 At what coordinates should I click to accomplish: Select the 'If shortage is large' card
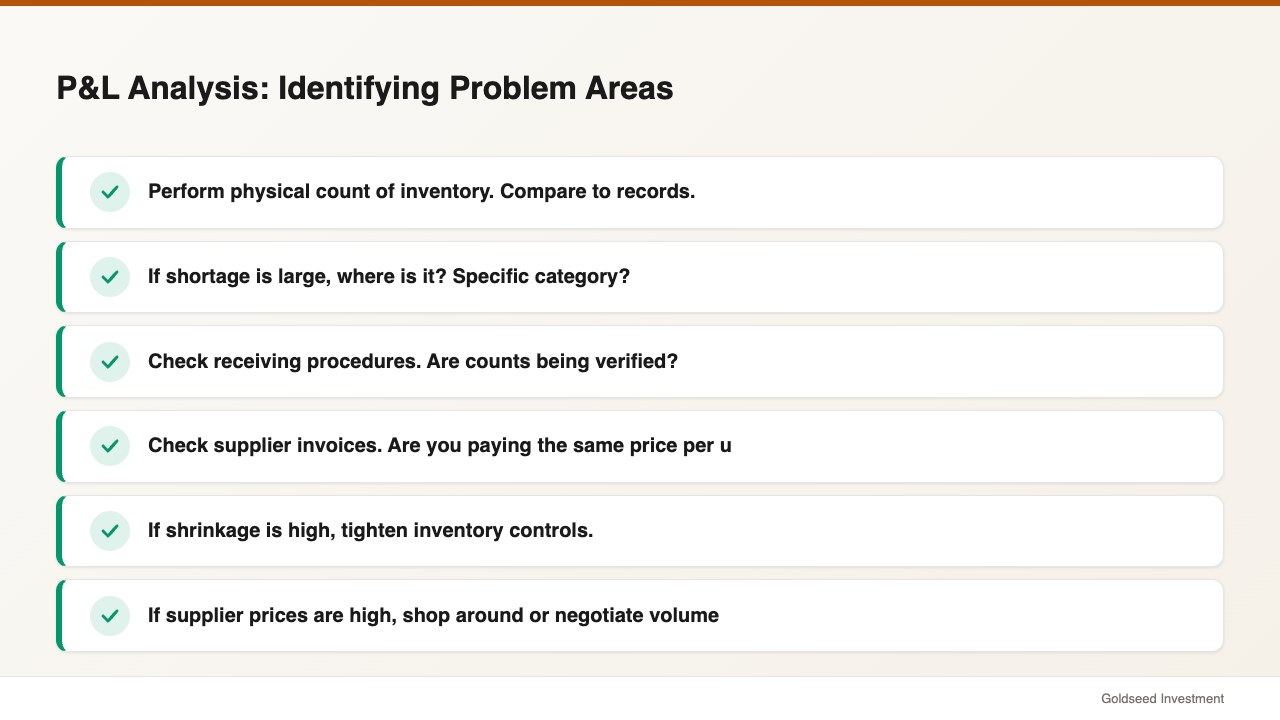click(x=640, y=277)
